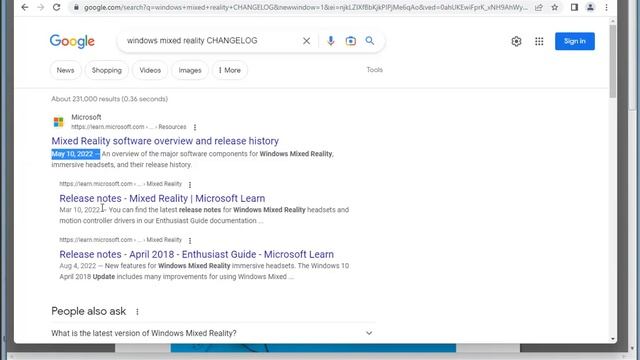640x360 pixels.
Task: Open People also ask options menu
Action: (x=137, y=312)
